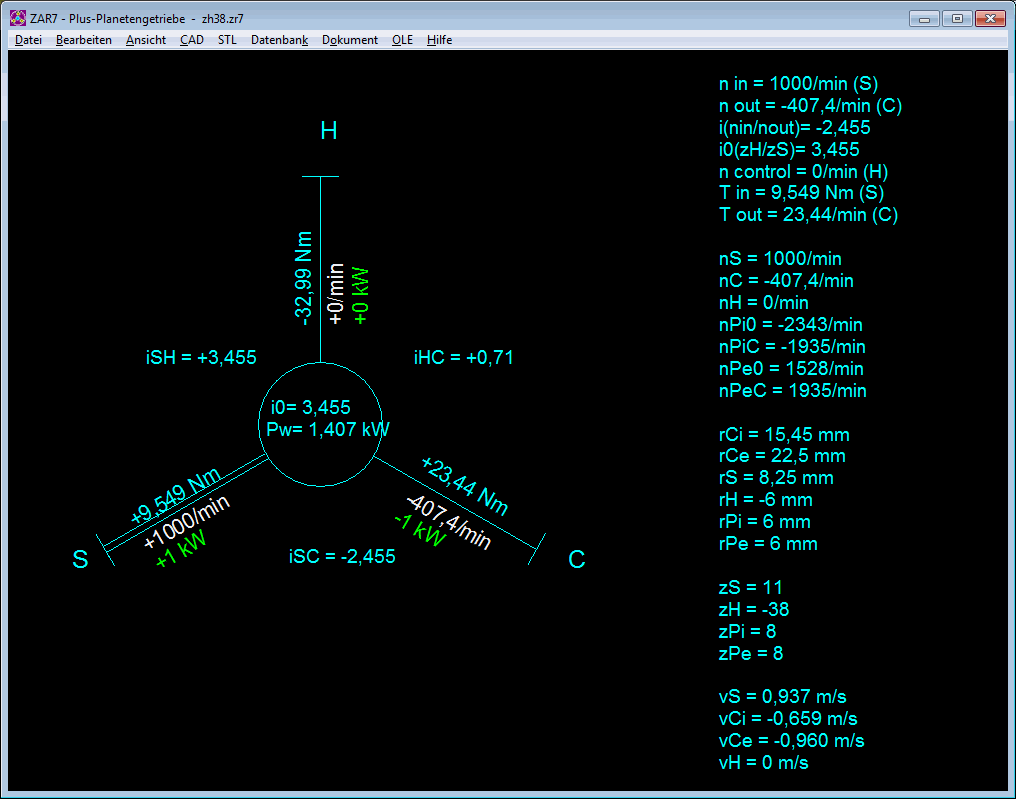
Task: Click the 'nH = 0/min' value
Action: (x=764, y=303)
